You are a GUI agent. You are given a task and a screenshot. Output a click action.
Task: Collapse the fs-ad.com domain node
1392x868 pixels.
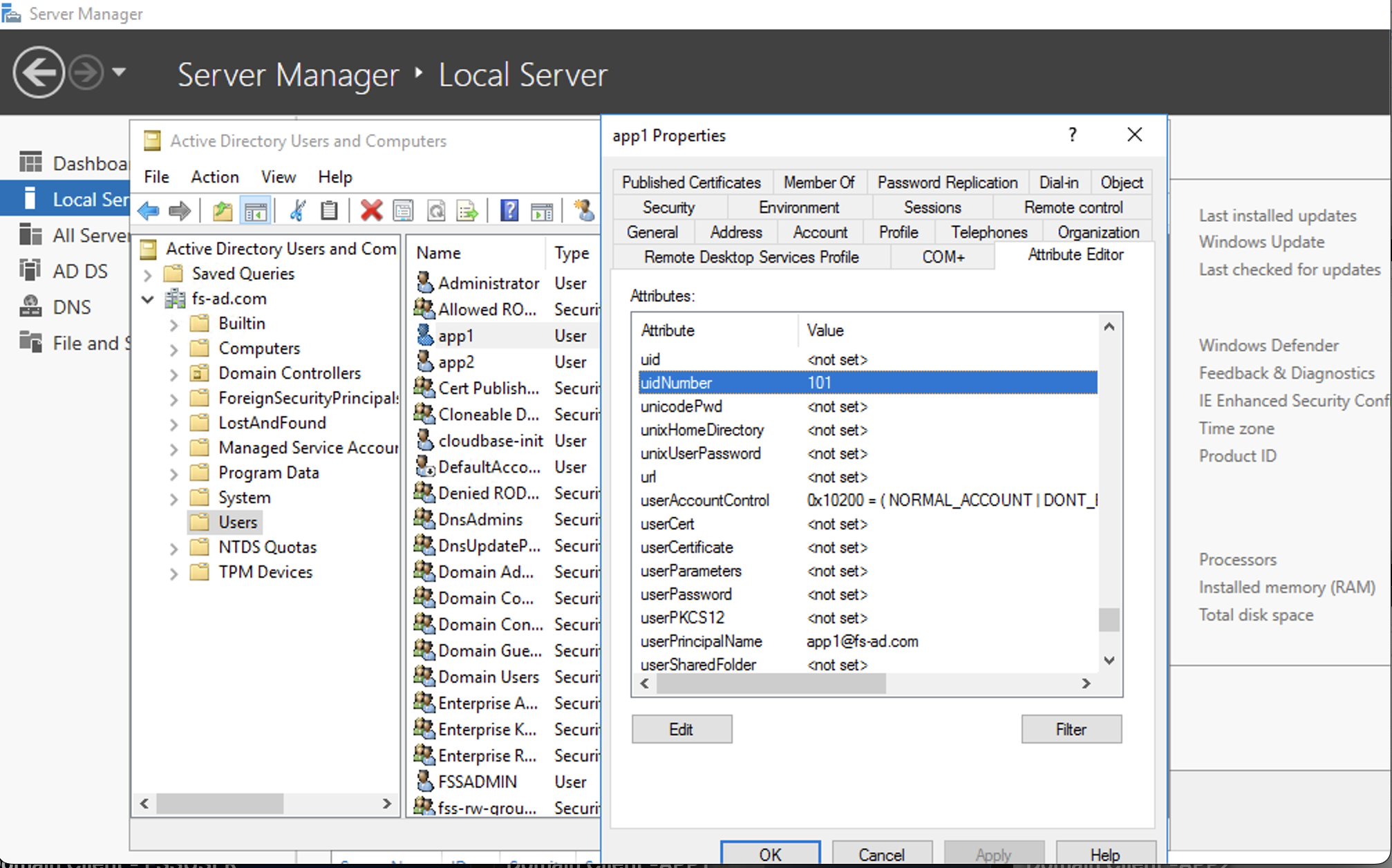147,299
